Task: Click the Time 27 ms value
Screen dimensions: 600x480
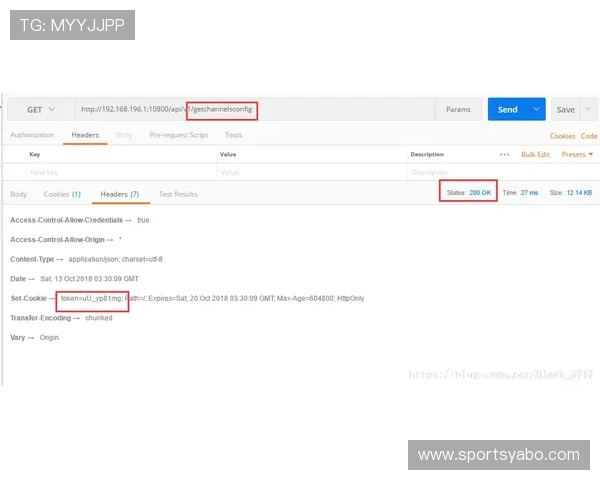Action: [529, 193]
